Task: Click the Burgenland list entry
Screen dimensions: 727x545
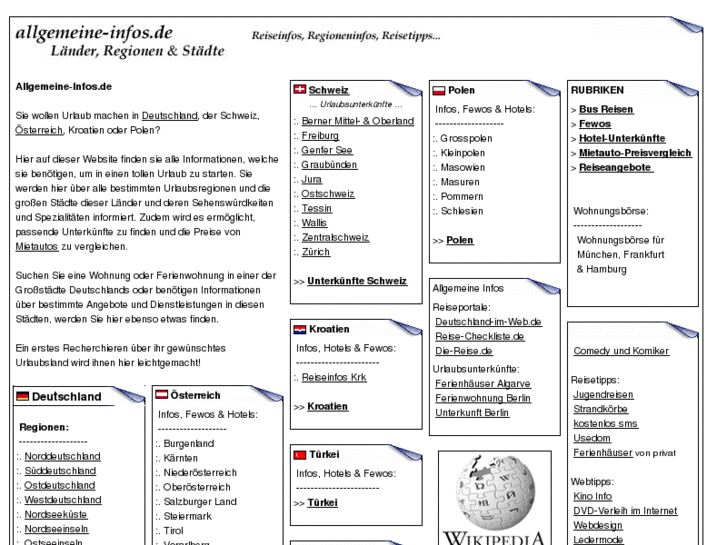Action: (189, 443)
